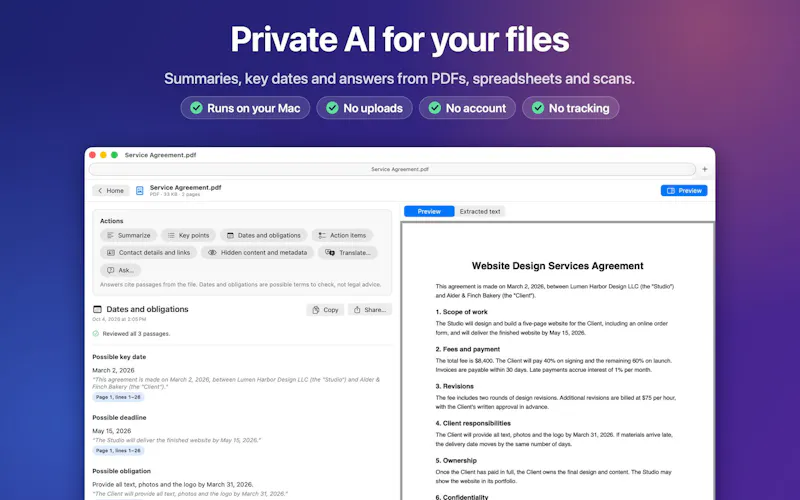Click the 2. Fees and payment heading
Viewport: 800px width, 500px height.
tap(467, 349)
